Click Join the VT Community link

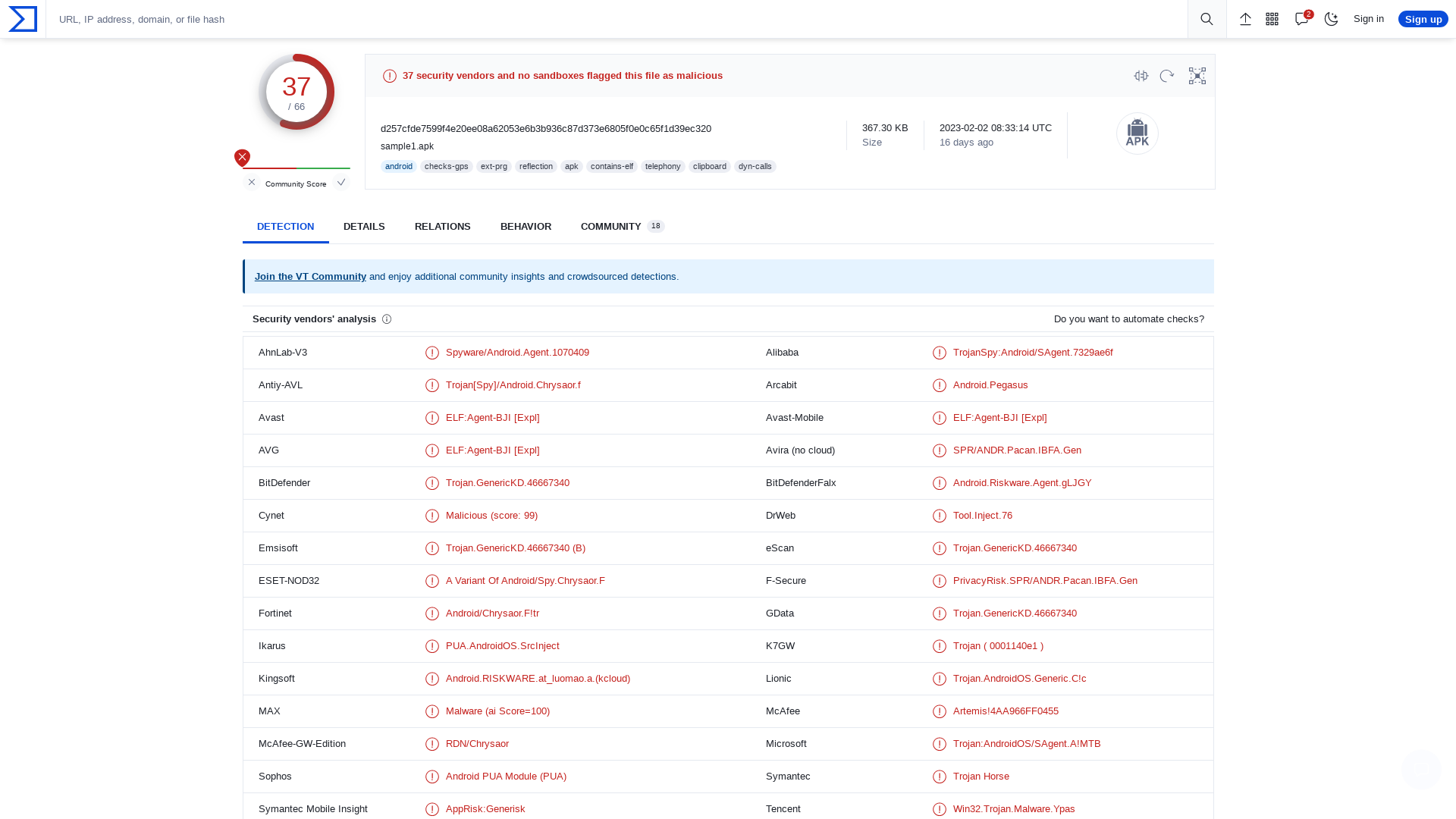pyautogui.click(x=310, y=277)
